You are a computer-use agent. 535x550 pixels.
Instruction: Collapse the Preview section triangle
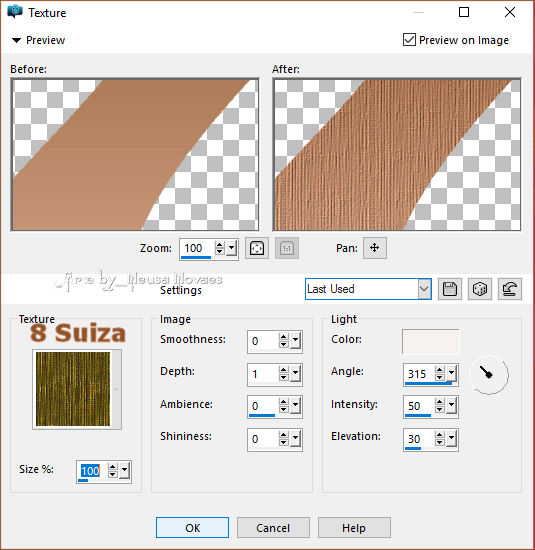(16, 40)
